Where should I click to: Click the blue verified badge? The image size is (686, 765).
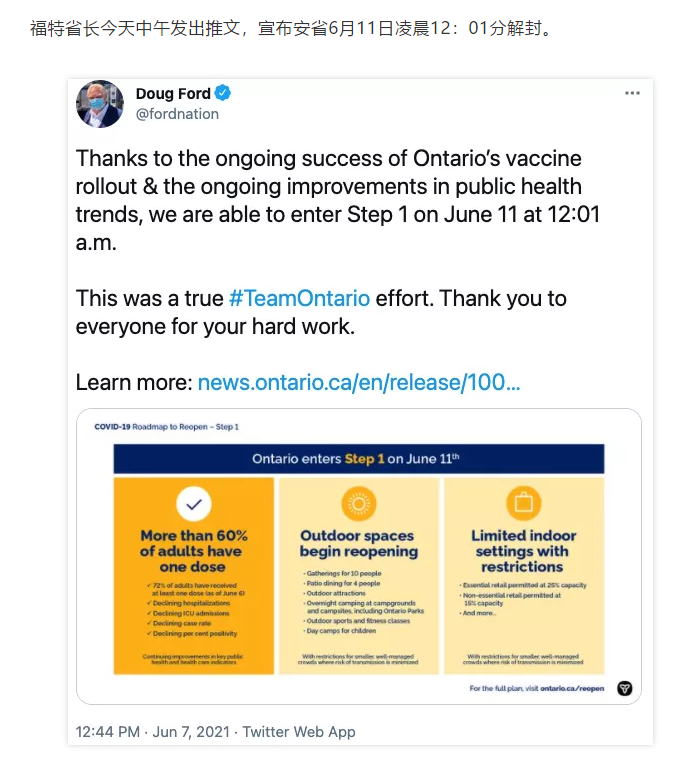[x=222, y=93]
